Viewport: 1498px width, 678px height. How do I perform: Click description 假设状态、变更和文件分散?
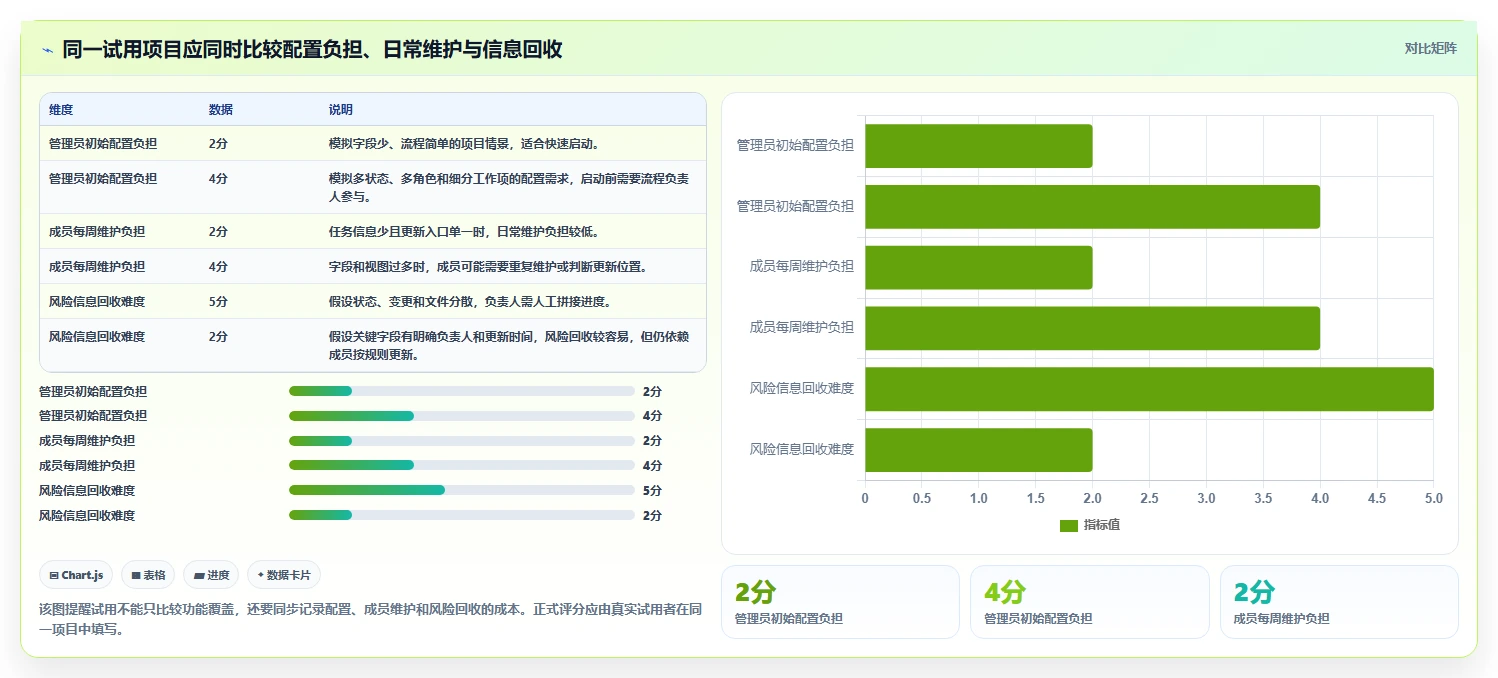pos(470,302)
